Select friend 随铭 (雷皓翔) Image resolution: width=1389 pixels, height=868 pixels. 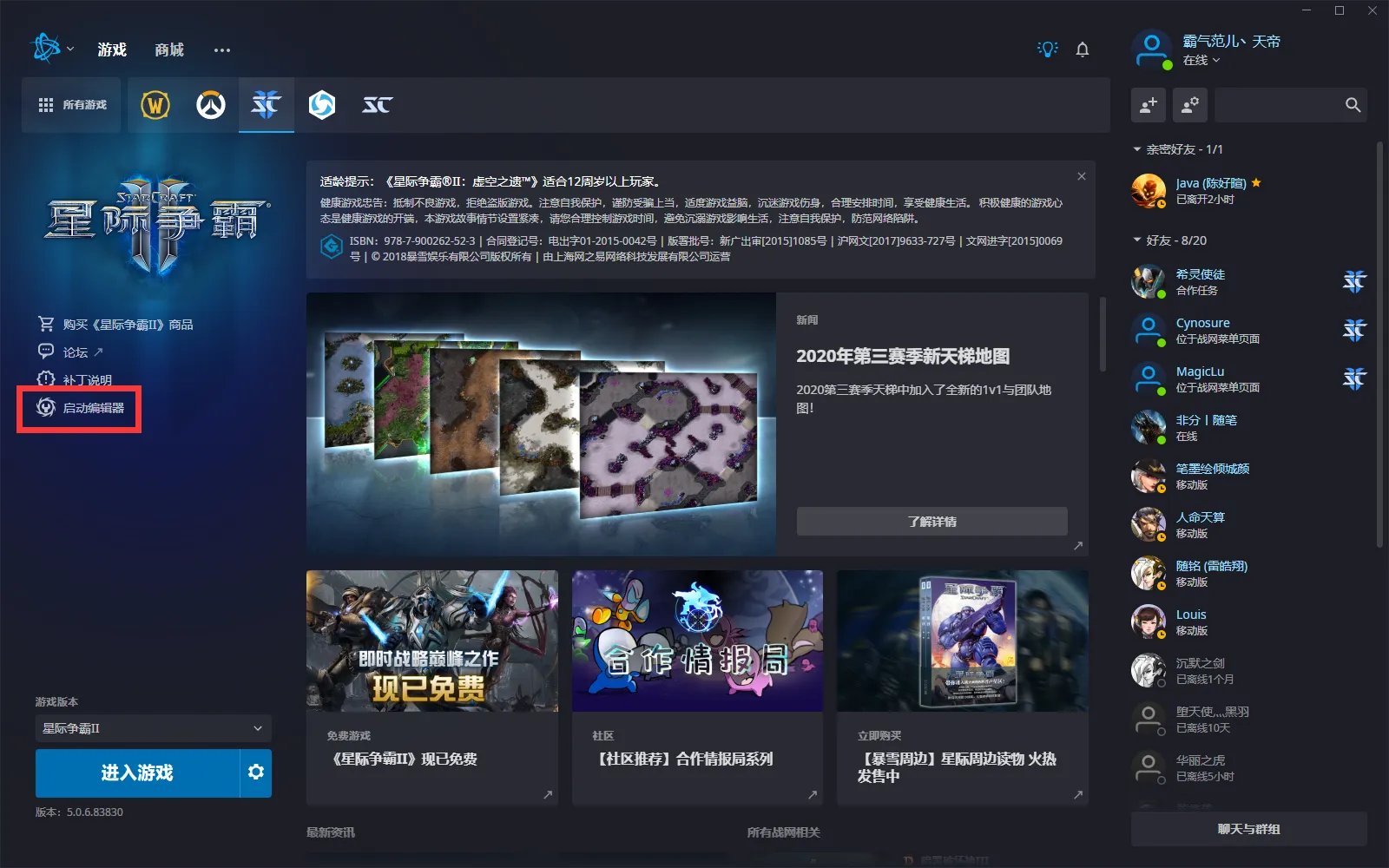click(1247, 574)
